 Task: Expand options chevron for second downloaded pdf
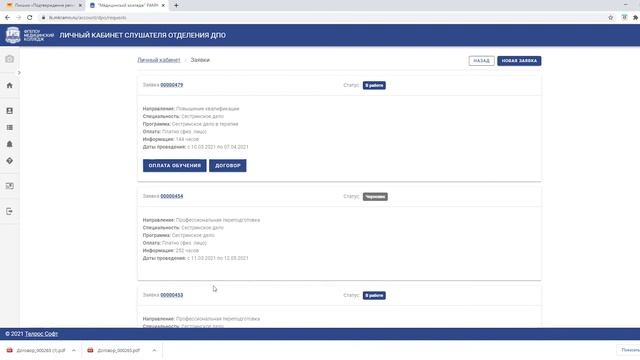point(154,350)
